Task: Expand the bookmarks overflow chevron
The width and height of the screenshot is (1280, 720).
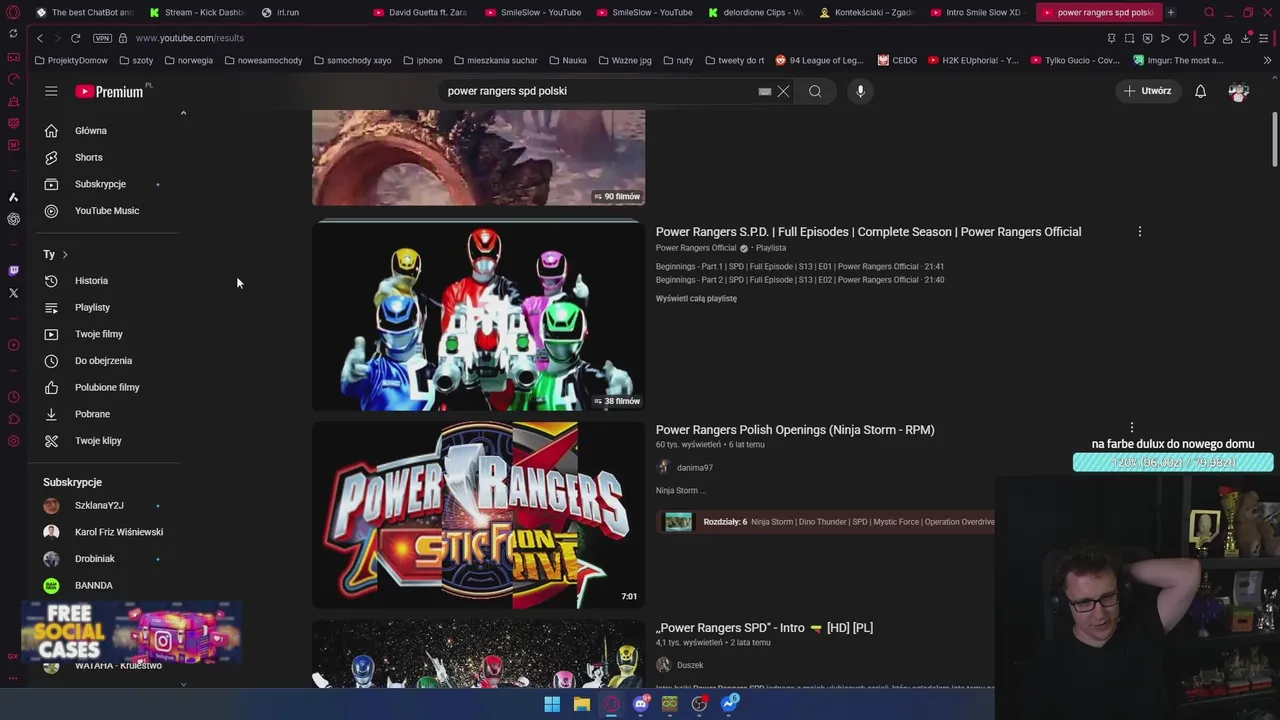Action: coord(1267,60)
